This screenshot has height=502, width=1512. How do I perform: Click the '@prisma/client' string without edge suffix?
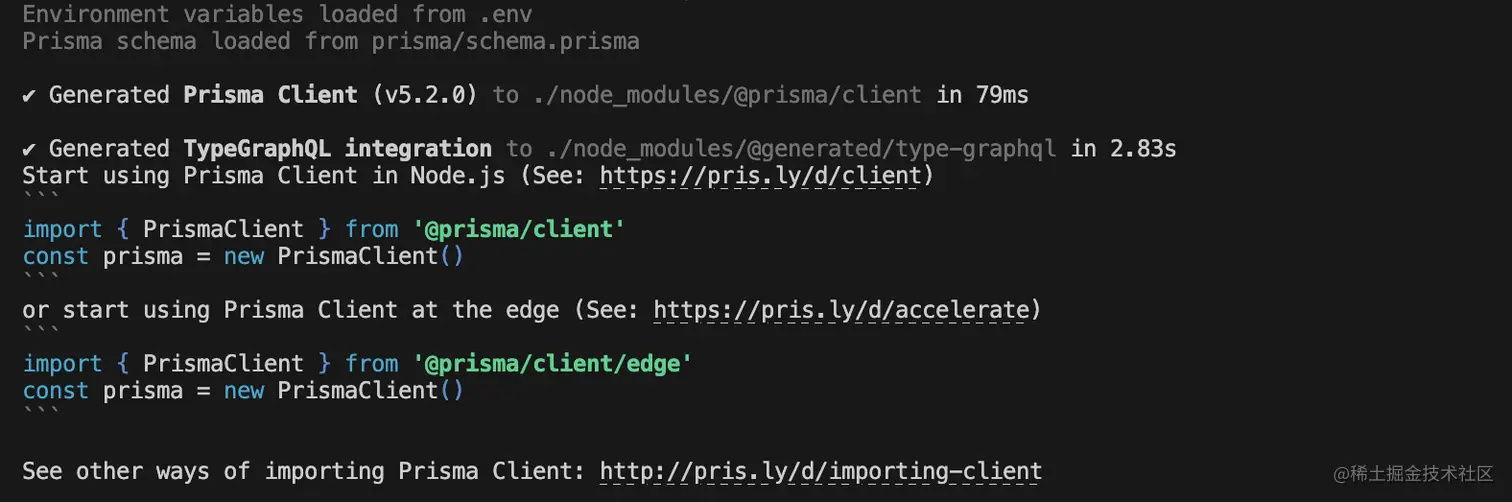(x=513, y=229)
